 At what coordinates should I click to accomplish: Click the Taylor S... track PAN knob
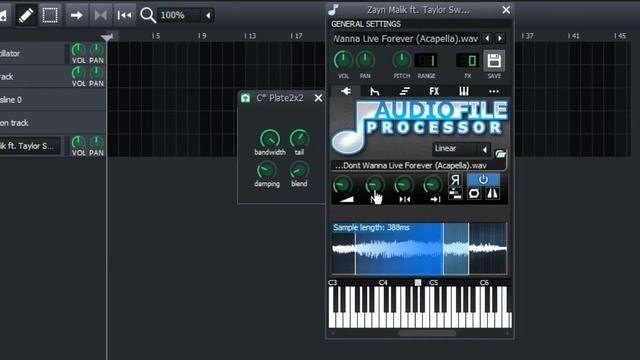96,142
